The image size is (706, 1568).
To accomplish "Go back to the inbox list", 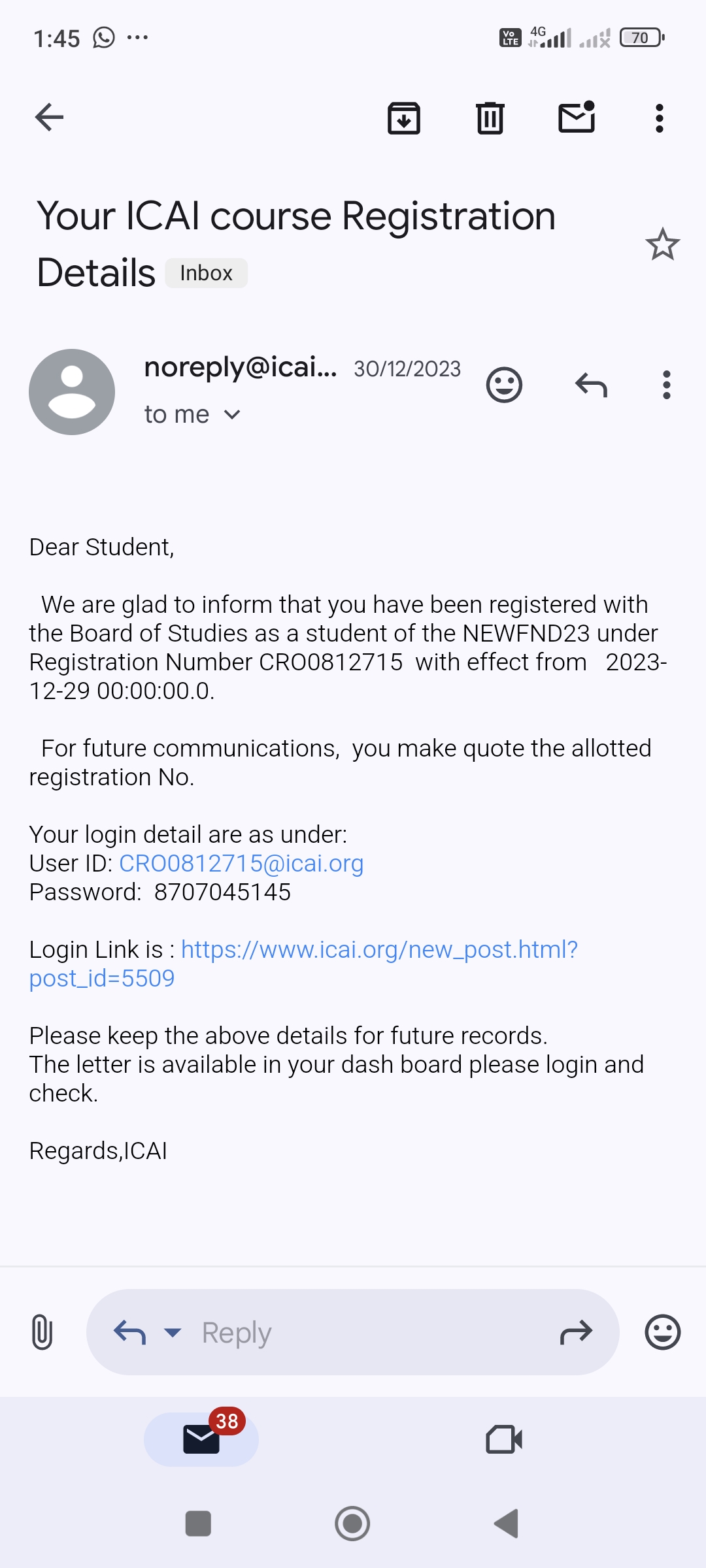I will [x=49, y=118].
